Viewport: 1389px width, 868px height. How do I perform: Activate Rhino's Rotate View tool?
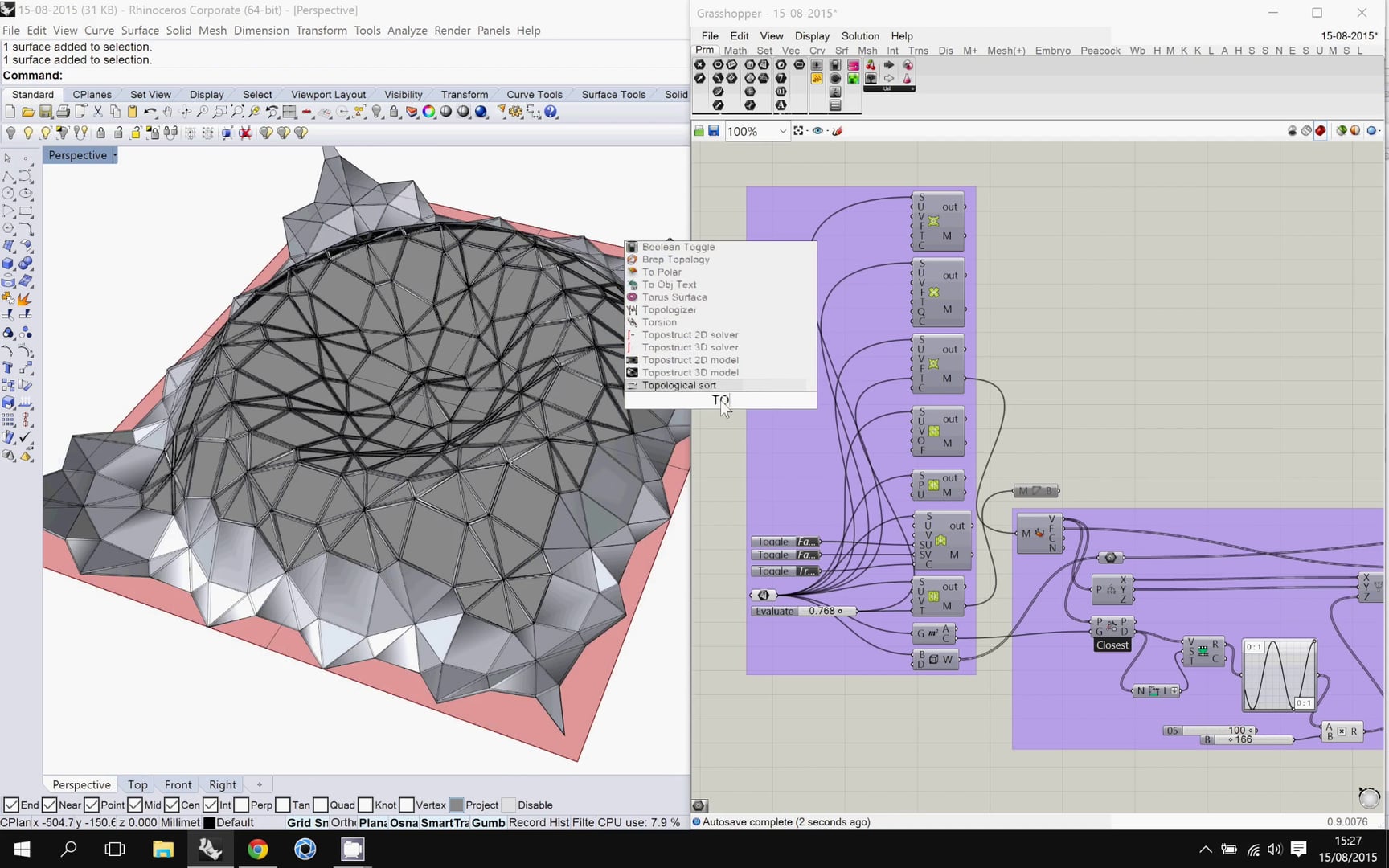click(185, 112)
